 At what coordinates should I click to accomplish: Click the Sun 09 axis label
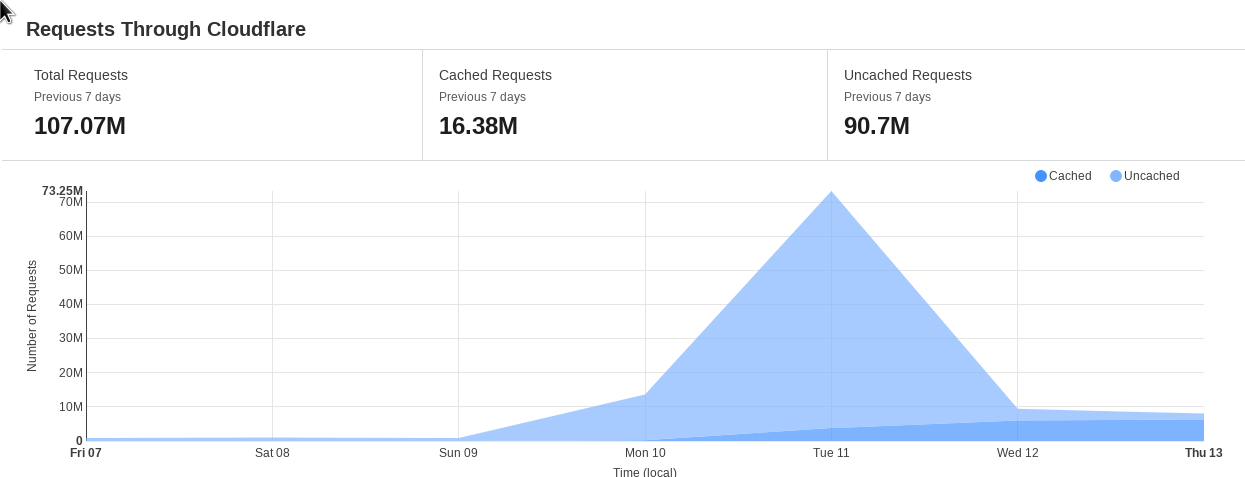point(458,453)
